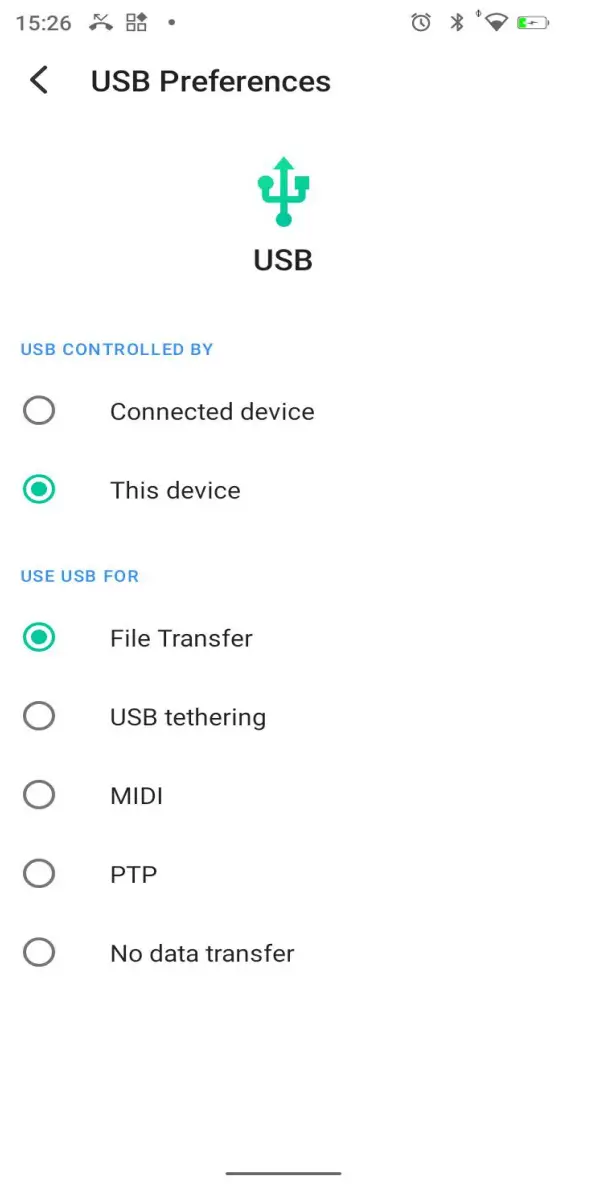
Task: Tap the USE USB FOR section label
Action: pos(79,576)
